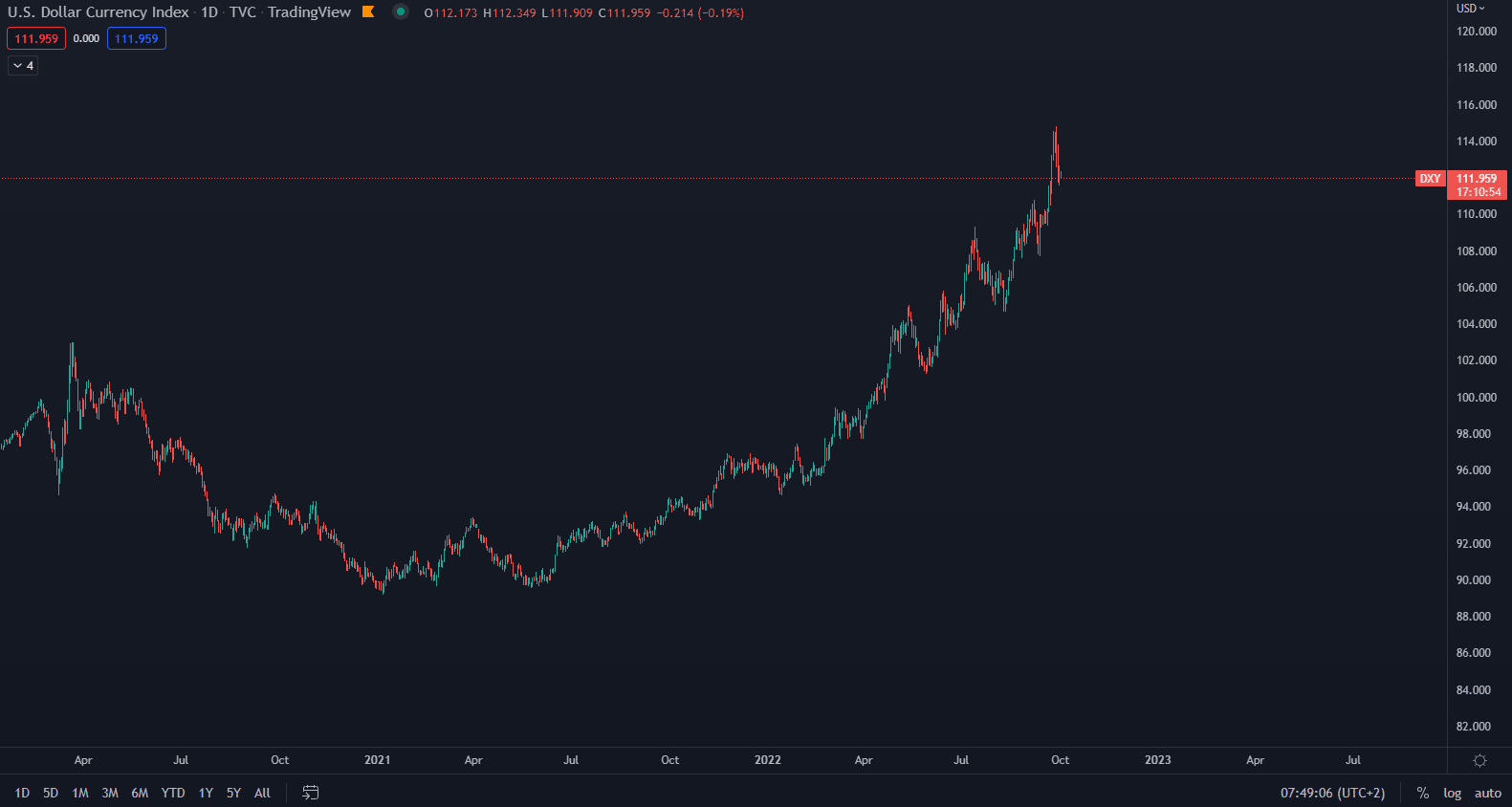Image resolution: width=1512 pixels, height=807 pixels.
Task: Click the 1D interval label in title
Action: point(209,12)
